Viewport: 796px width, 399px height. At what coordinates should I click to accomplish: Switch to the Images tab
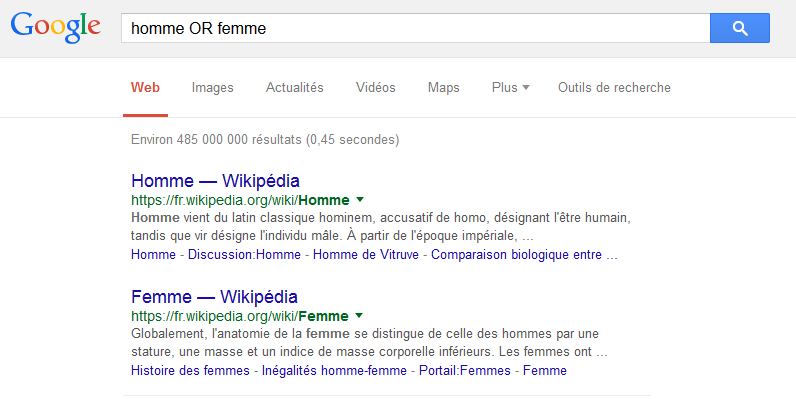pos(212,87)
